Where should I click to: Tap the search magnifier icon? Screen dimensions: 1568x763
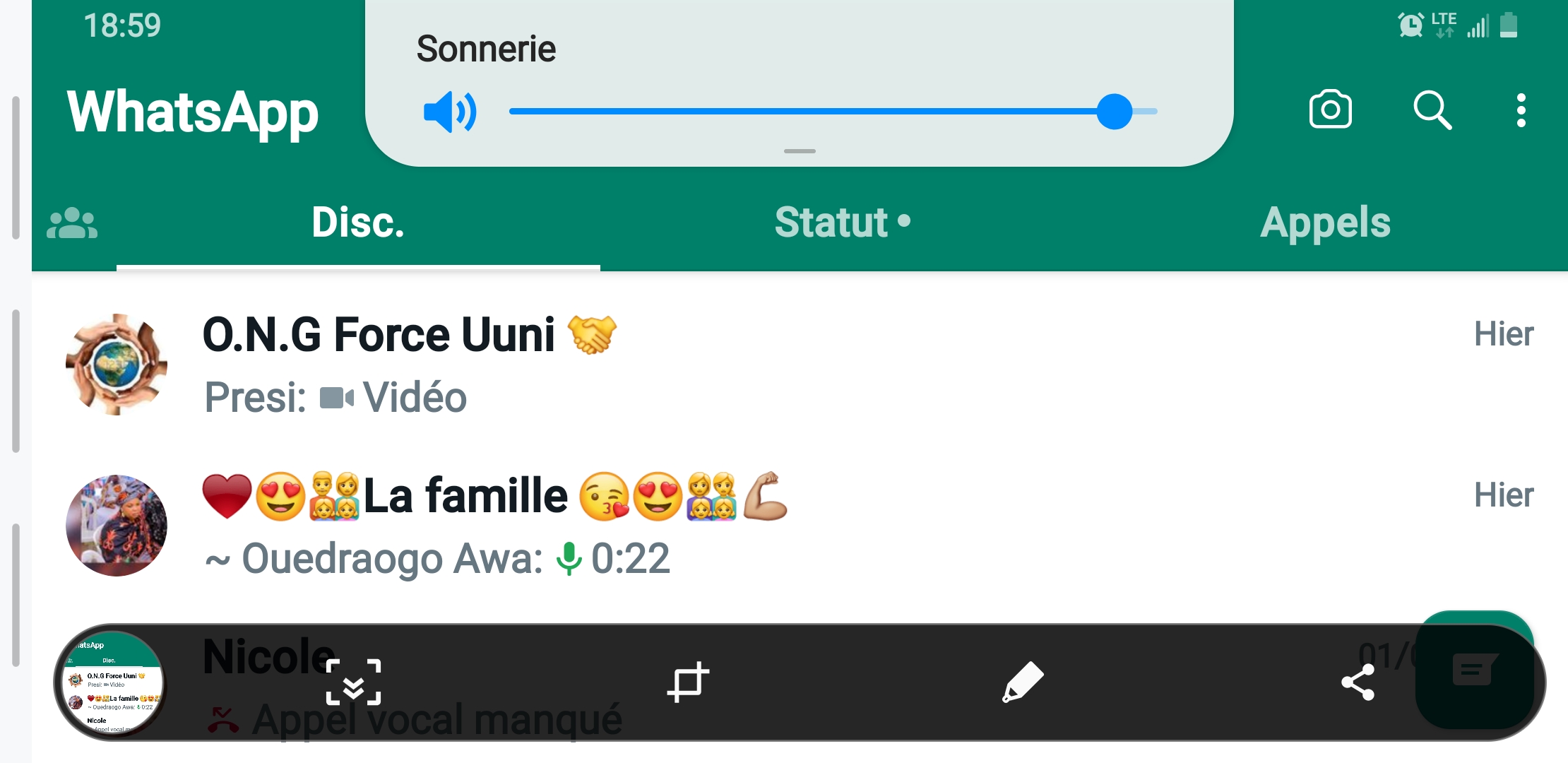(1432, 110)
